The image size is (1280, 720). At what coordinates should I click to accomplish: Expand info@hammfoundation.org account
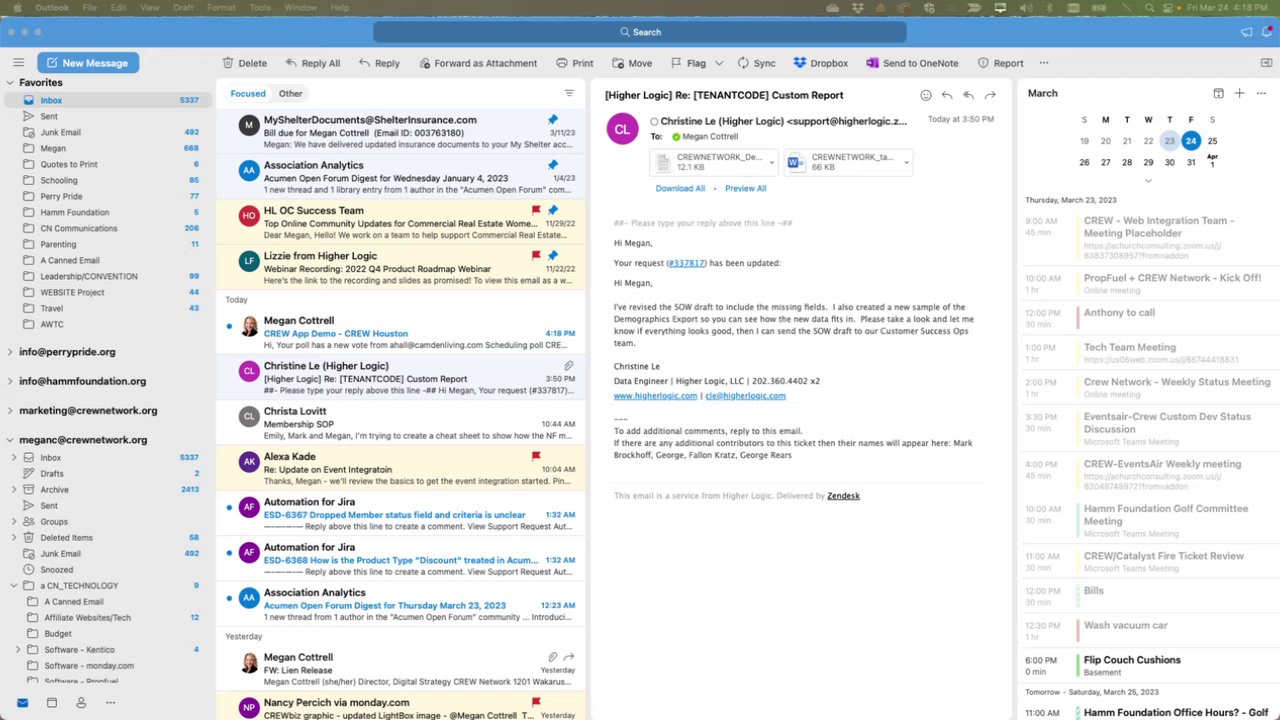point(10,381)
